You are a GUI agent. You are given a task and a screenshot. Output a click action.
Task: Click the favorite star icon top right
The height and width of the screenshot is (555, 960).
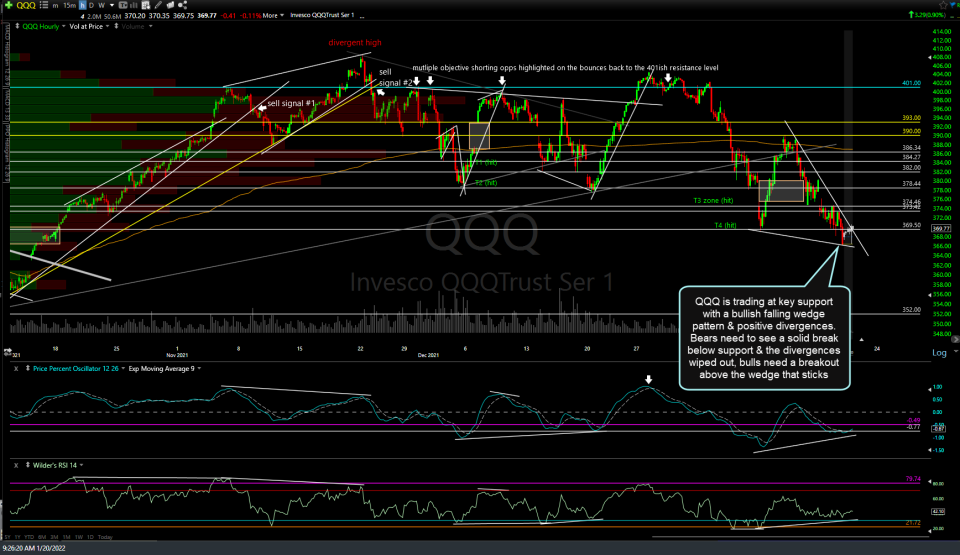tap(943, 5)
